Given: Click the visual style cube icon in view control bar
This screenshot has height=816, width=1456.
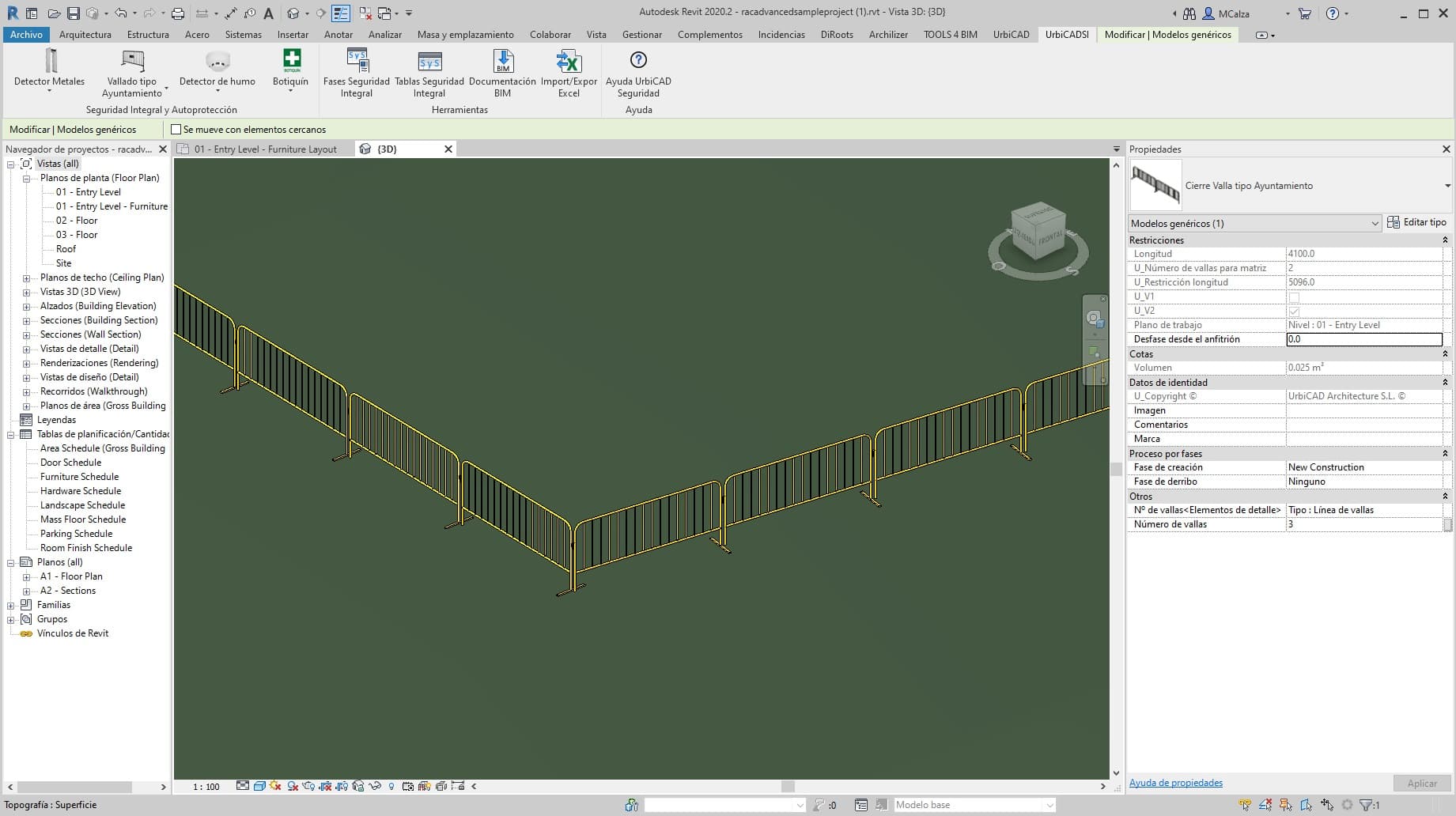Looking at the screenshot, I should 259,786.
